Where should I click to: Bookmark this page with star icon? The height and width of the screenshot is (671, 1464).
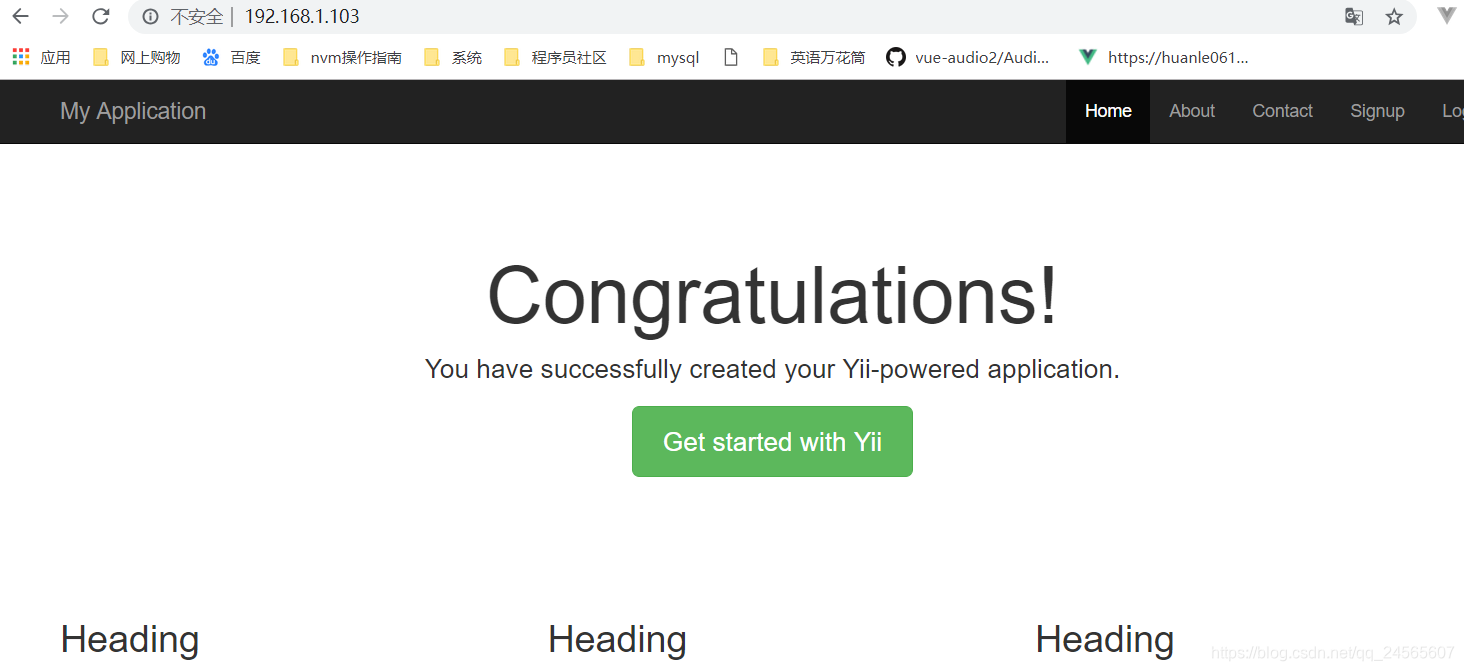[x=1394, y=17]
